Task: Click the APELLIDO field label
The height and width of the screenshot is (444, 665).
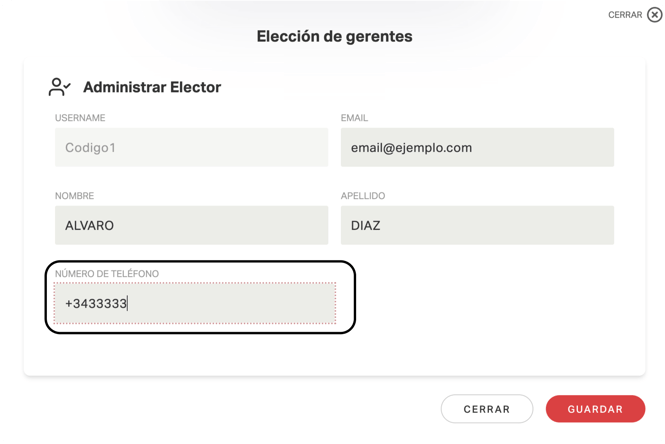Action: pyautogui.click(x=363, y=196)
